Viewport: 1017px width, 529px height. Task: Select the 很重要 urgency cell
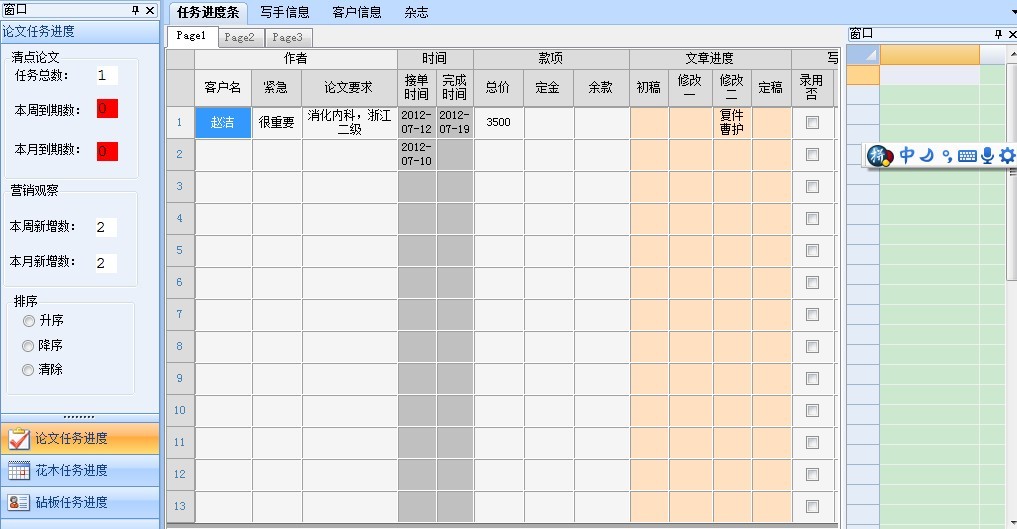(276, 123)
